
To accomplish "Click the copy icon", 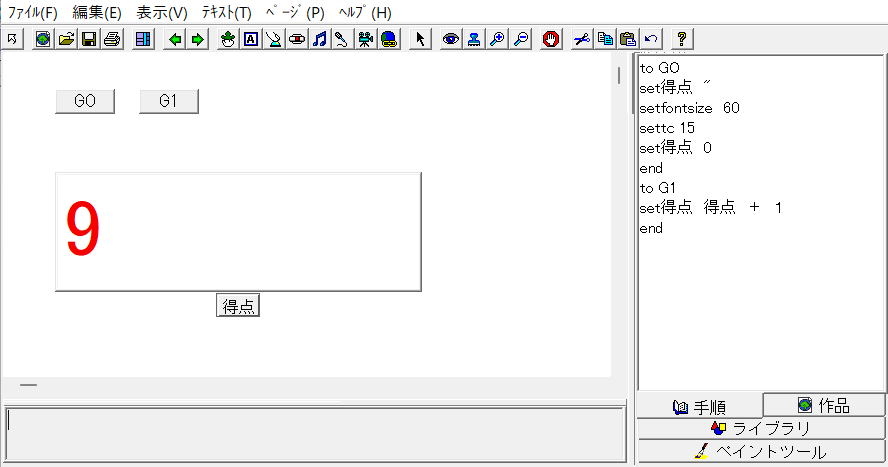I will tap(605, 39).
